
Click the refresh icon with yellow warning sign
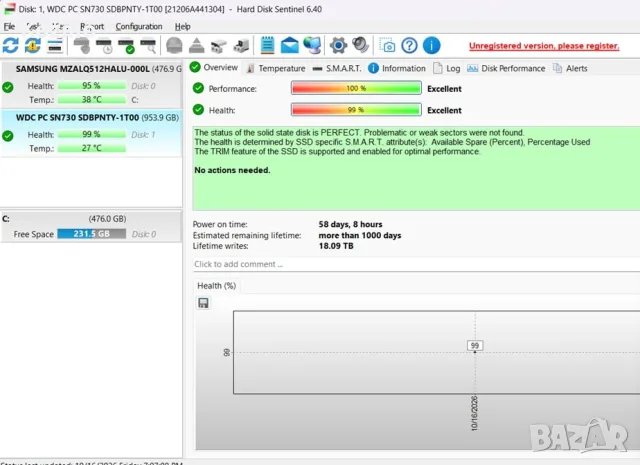[33, 45]
